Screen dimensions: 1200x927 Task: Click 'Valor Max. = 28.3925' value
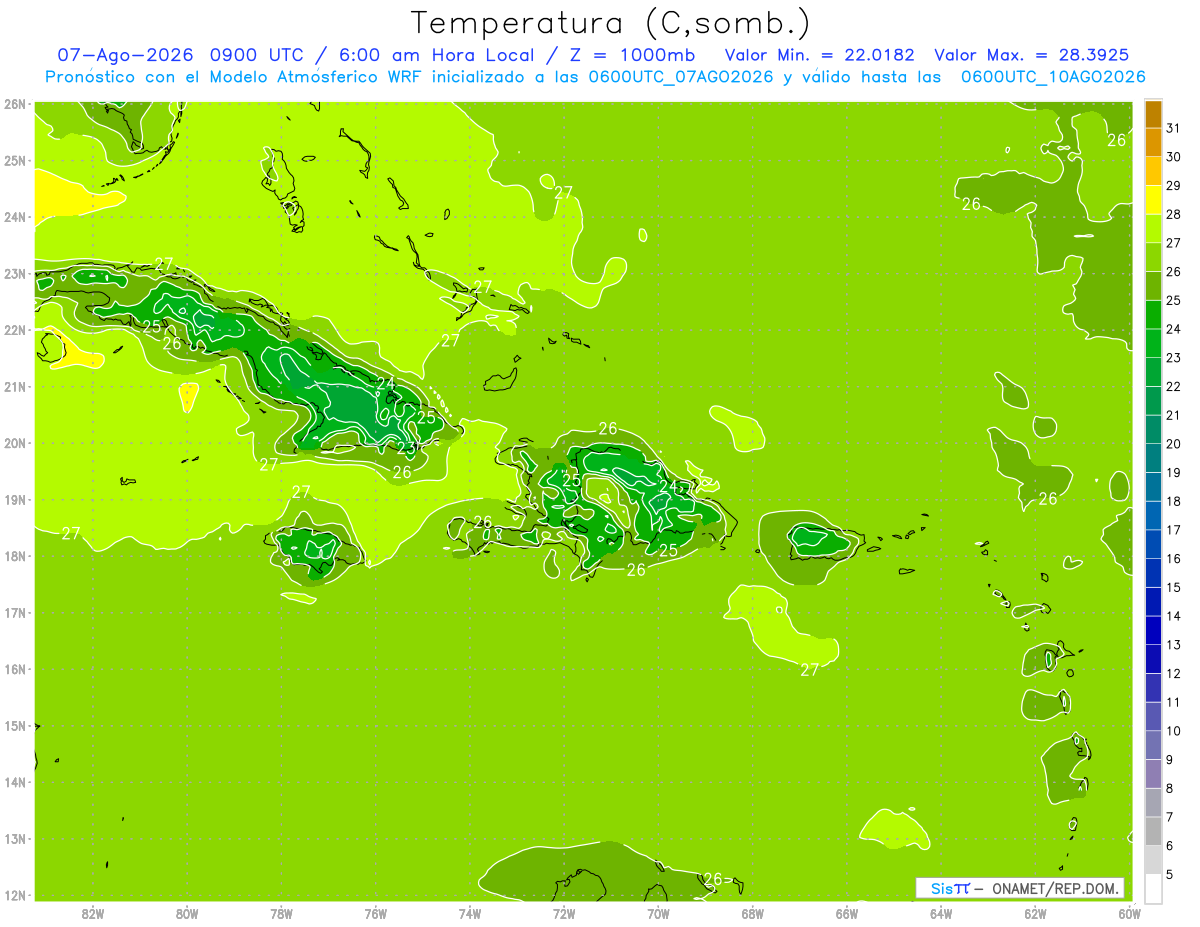[x=1032, y=55]
